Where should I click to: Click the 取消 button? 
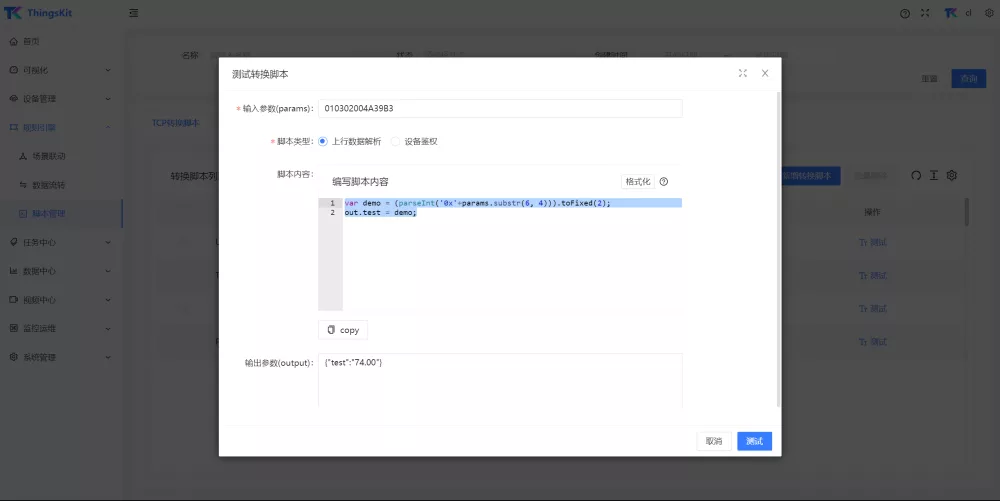pos(713,441)
